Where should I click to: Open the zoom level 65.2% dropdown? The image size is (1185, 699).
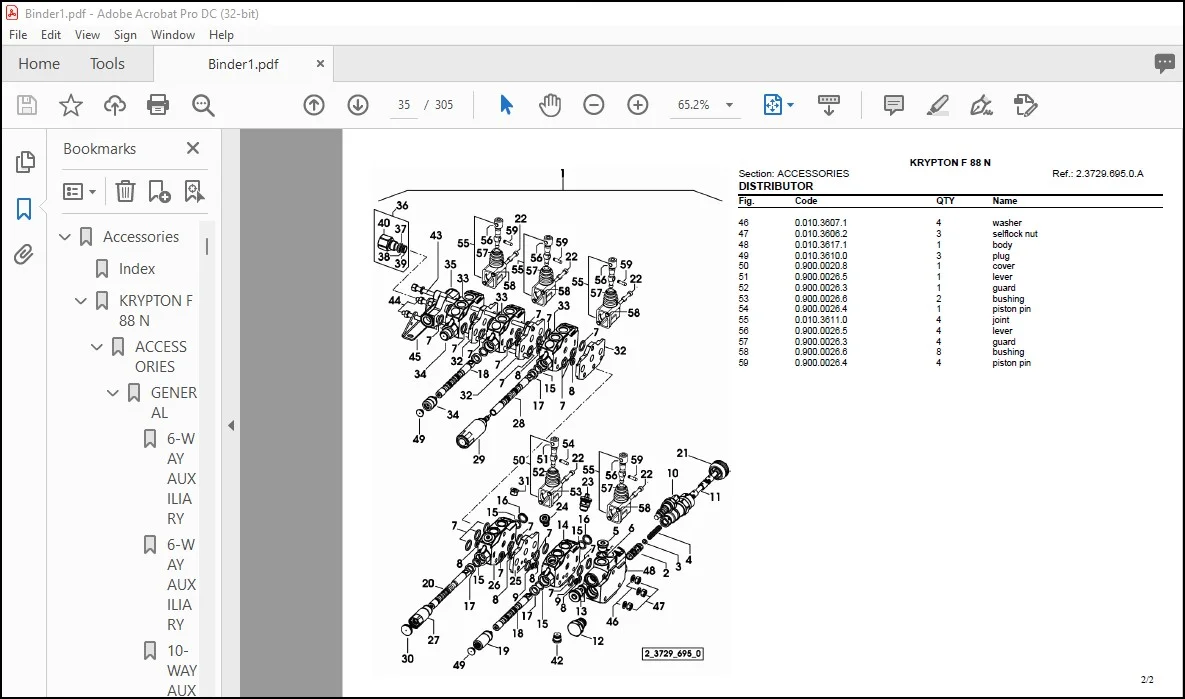(x=729, y=105)
